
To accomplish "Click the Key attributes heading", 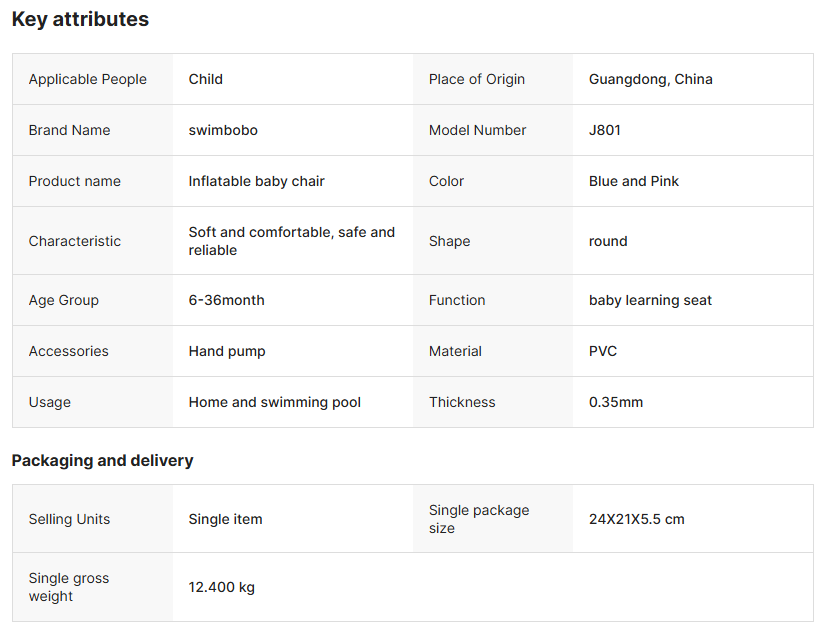I will click(x=80, y=19).
